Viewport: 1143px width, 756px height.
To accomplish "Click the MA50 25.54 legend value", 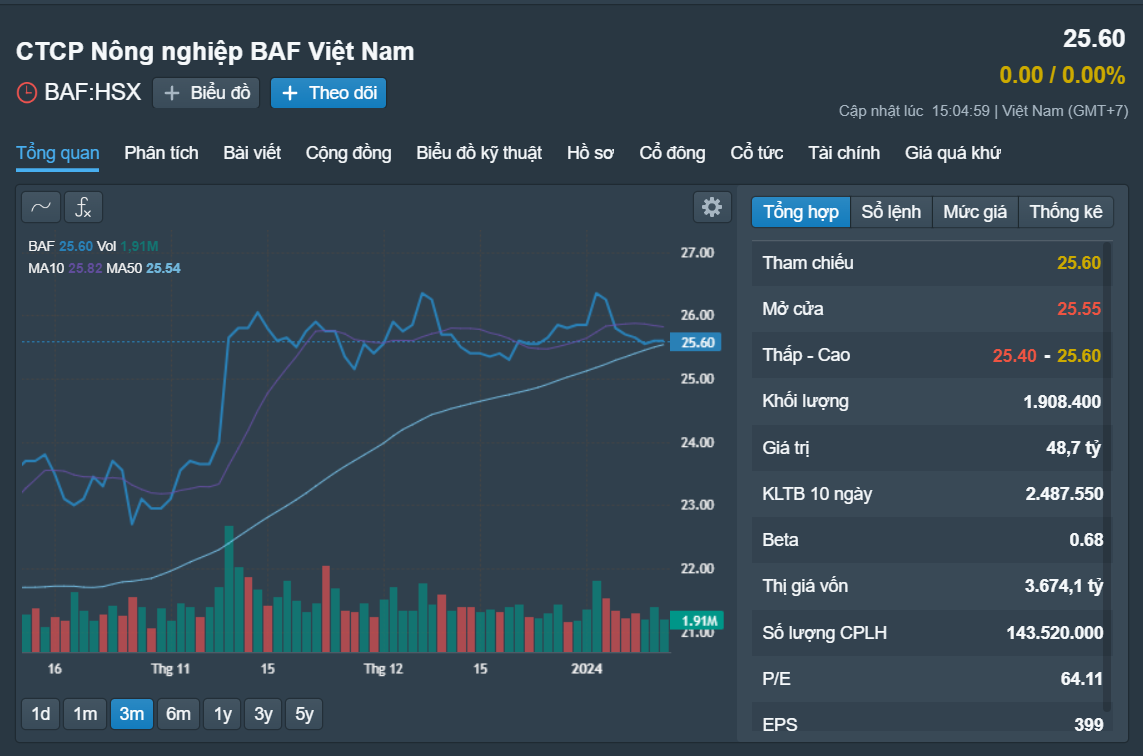I will coord(163,268).
